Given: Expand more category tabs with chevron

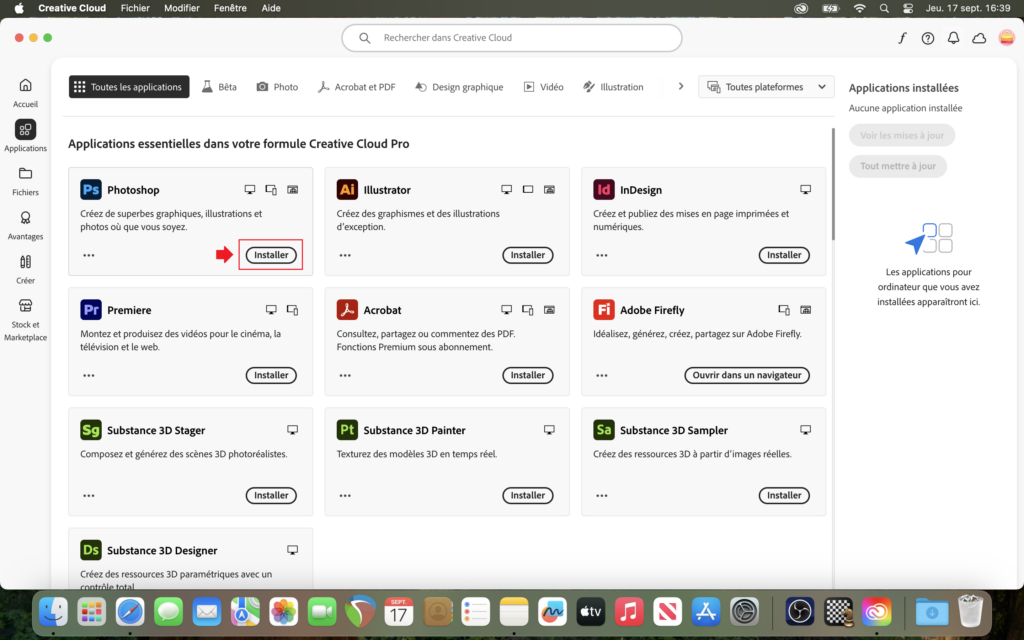Looking at the screenshot, I should point(680,86).
